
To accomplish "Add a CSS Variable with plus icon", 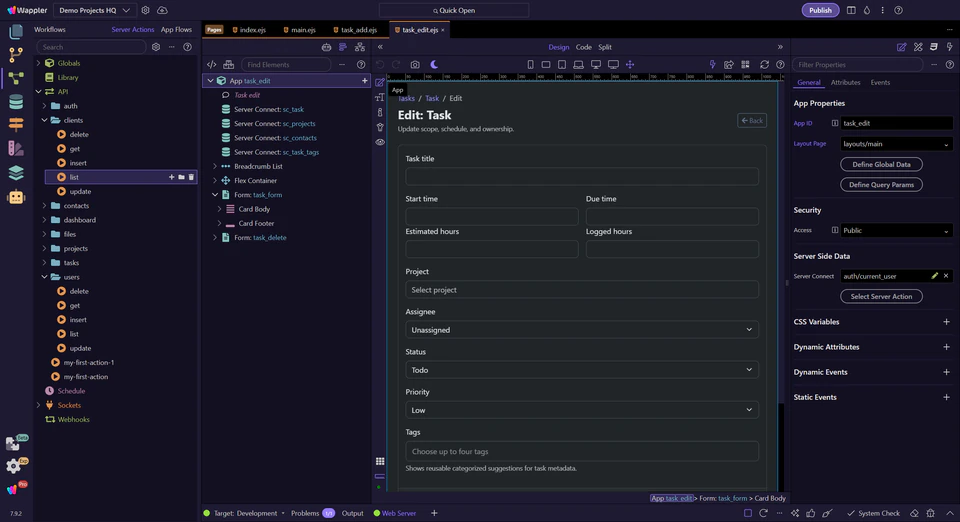I will tap(946, 322).
